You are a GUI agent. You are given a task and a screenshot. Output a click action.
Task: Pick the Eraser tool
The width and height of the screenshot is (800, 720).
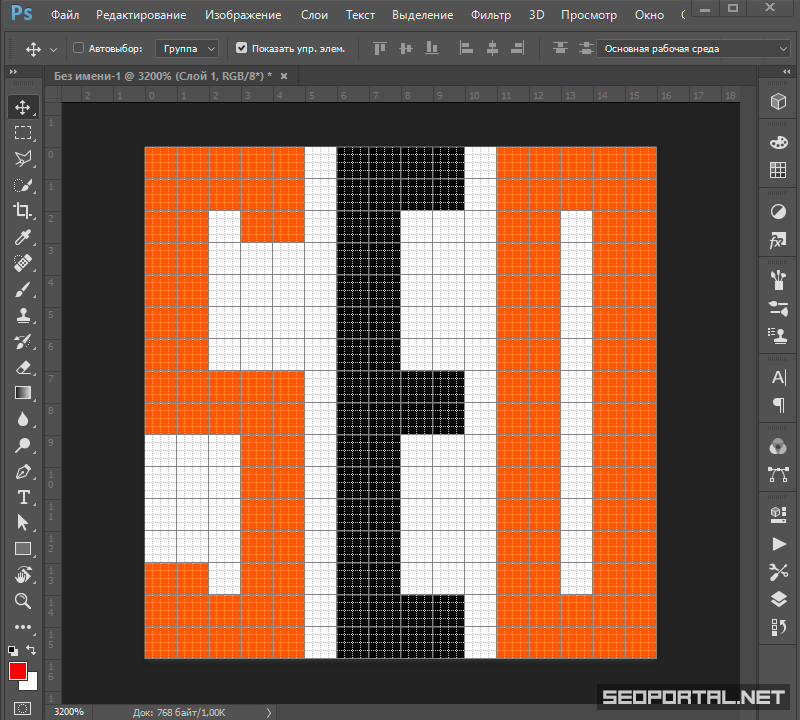[22, 367]
